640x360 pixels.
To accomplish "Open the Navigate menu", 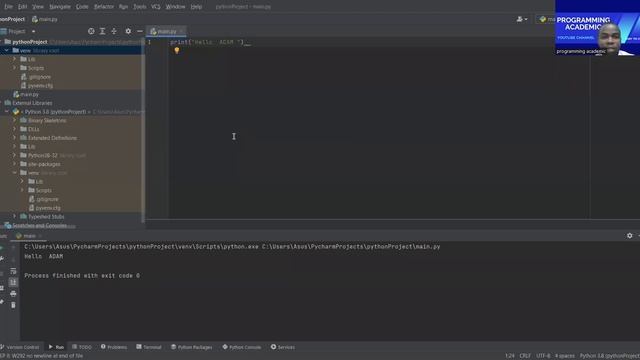I will [x=60, y=7].
